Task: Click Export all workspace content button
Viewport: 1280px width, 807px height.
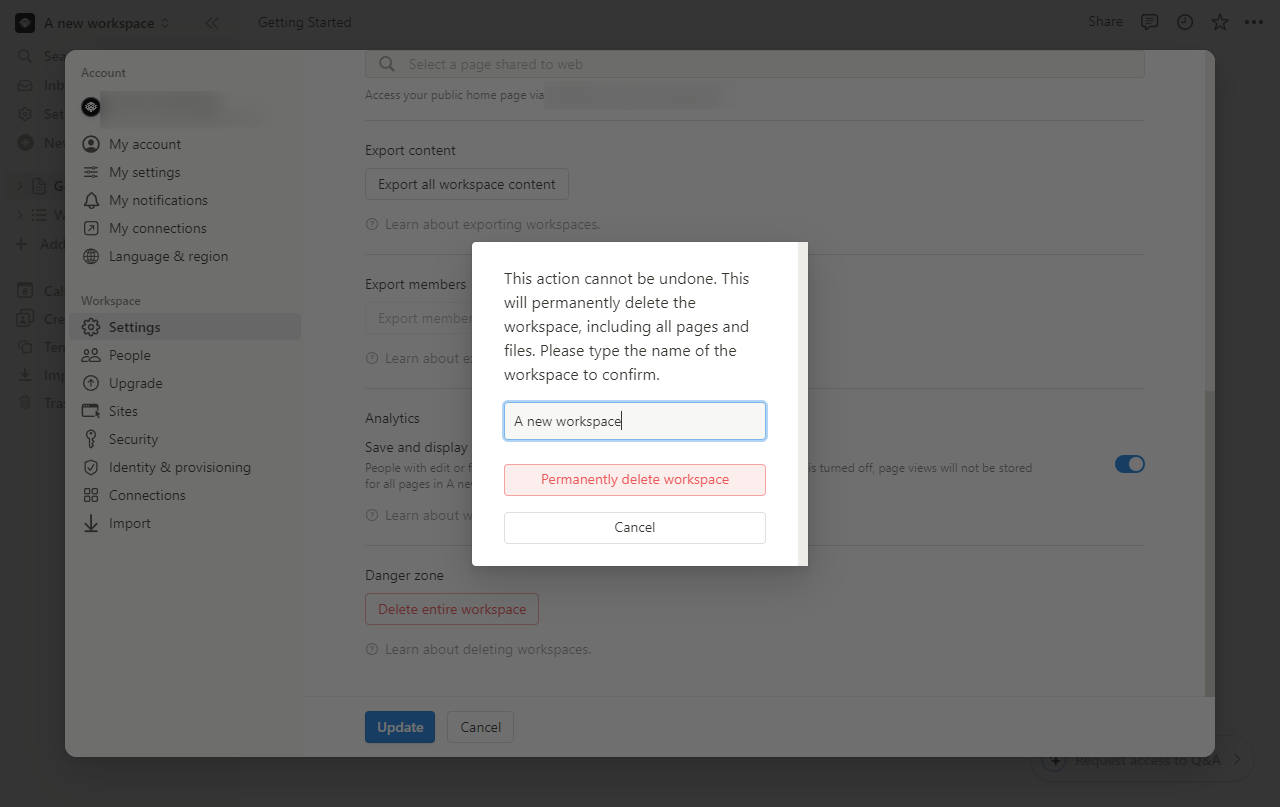Action: pos(467,184)
